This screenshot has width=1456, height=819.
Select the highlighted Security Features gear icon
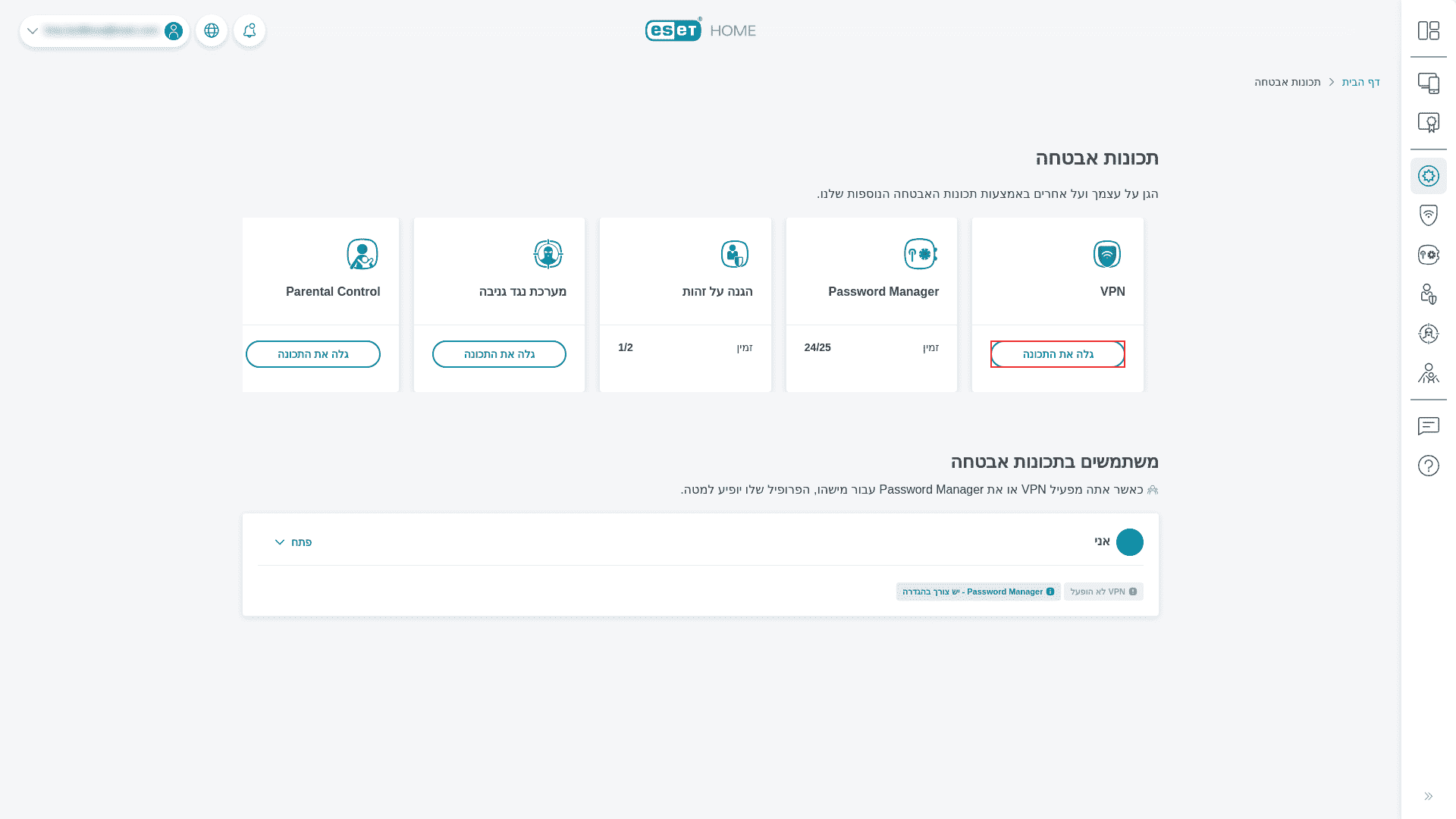tap(1429, 176)
